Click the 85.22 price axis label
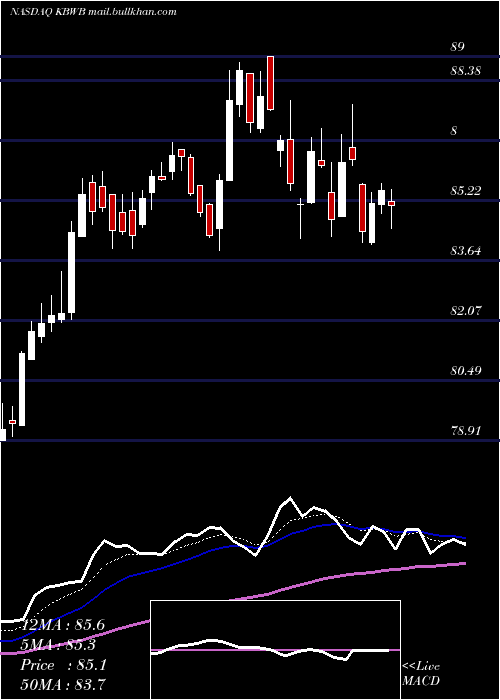Viewport: 500px width, 700px height. coord(466,191)
